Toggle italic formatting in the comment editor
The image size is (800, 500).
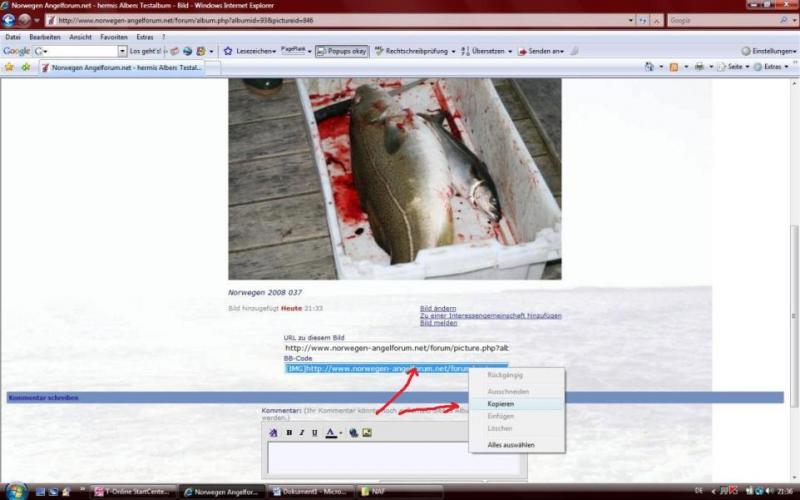point(302,433)
